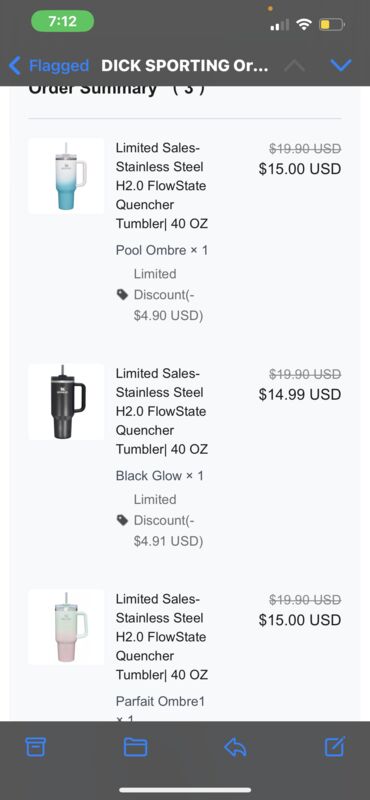Screen dimensions: 370x800
Task: Tap the back chevron beside Flagged
Action: point(15,65)
